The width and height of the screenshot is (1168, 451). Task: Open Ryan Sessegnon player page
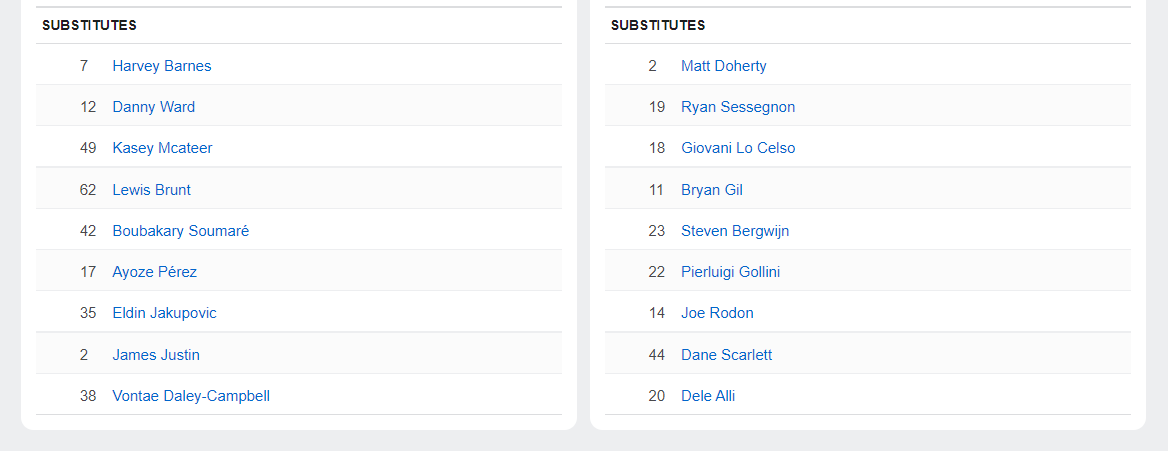click(738, 107)
